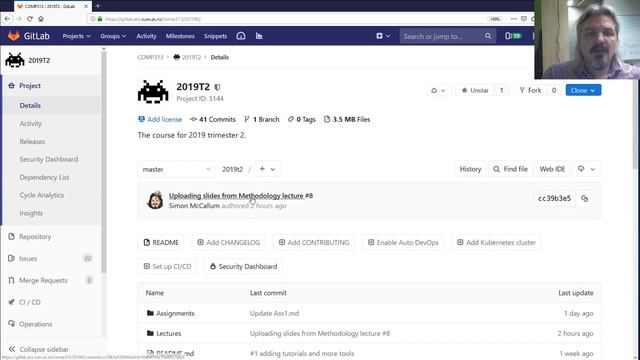Click Simon McCallum's avatar on latest commit
This screenshot has width=640, height=360.
155,200
